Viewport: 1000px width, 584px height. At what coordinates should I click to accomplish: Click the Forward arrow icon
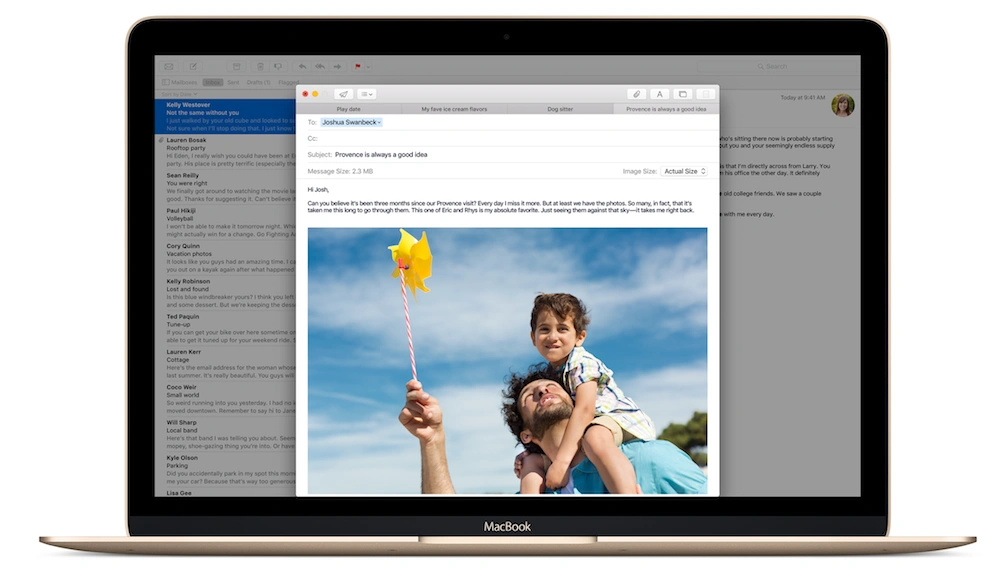click(x=337, y=67)
